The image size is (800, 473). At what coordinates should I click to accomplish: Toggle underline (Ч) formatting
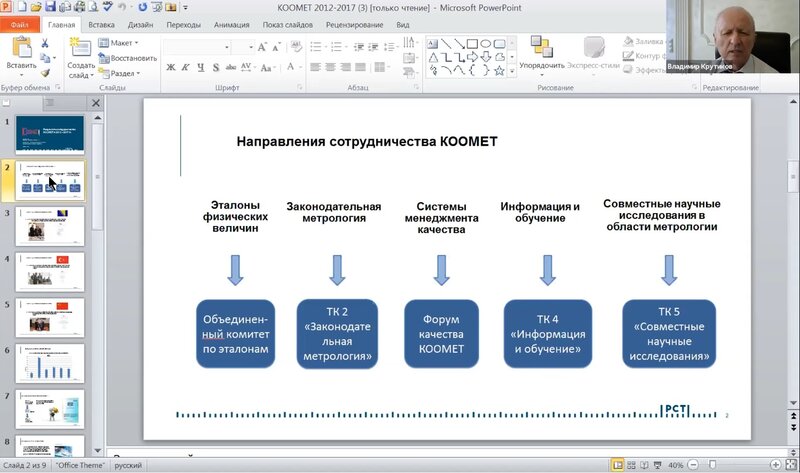[x=201, y=68]
